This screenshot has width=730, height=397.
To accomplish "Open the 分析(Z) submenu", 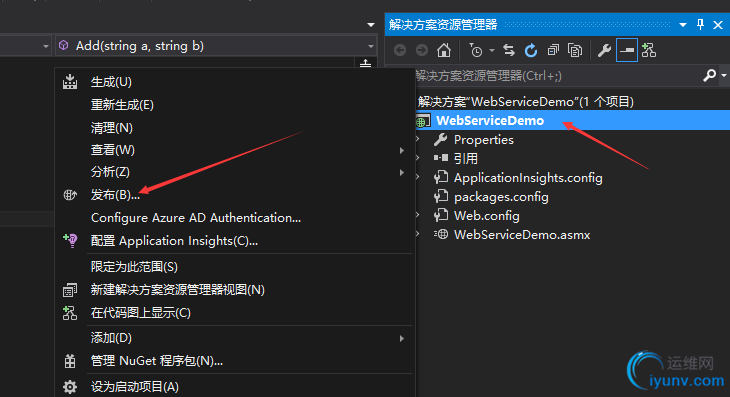I will (235, 172).
